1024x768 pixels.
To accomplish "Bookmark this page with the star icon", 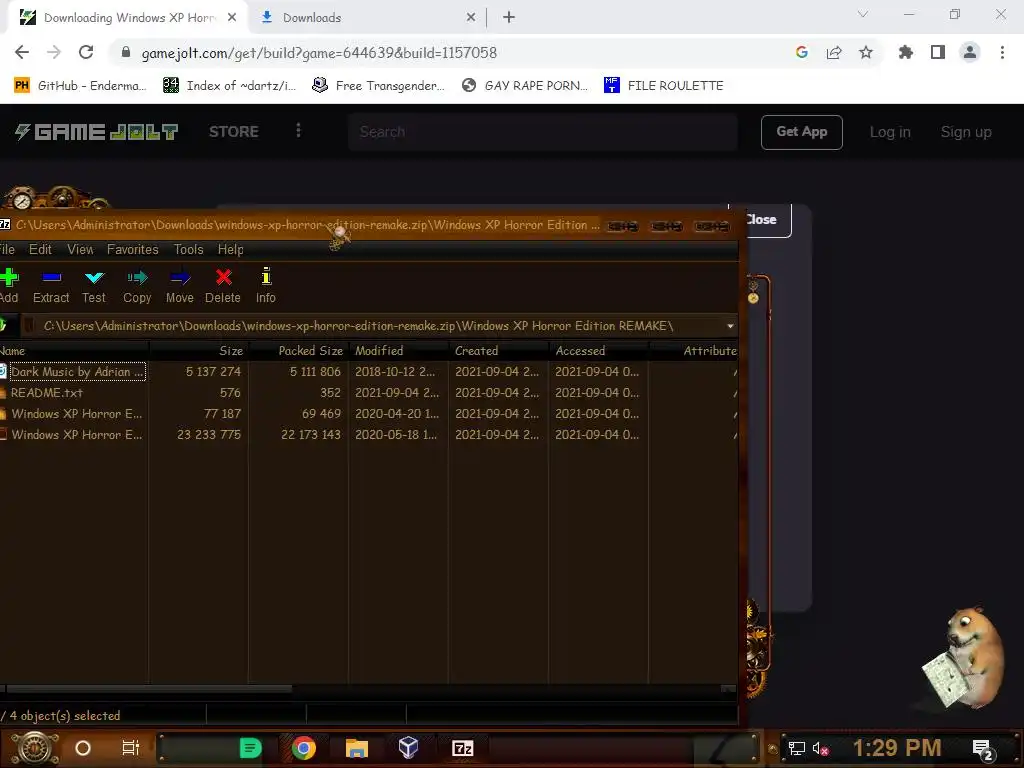I will [866, 52].
